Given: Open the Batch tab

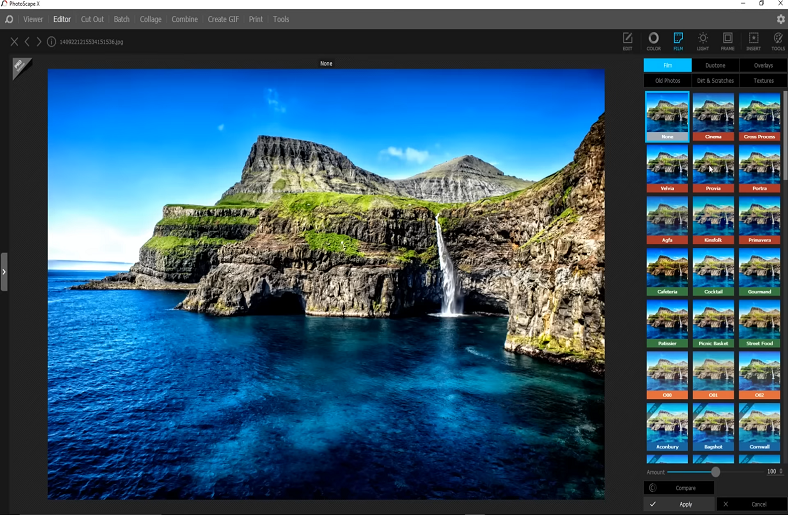Looking at the screenshot, I should coord(122,19).
